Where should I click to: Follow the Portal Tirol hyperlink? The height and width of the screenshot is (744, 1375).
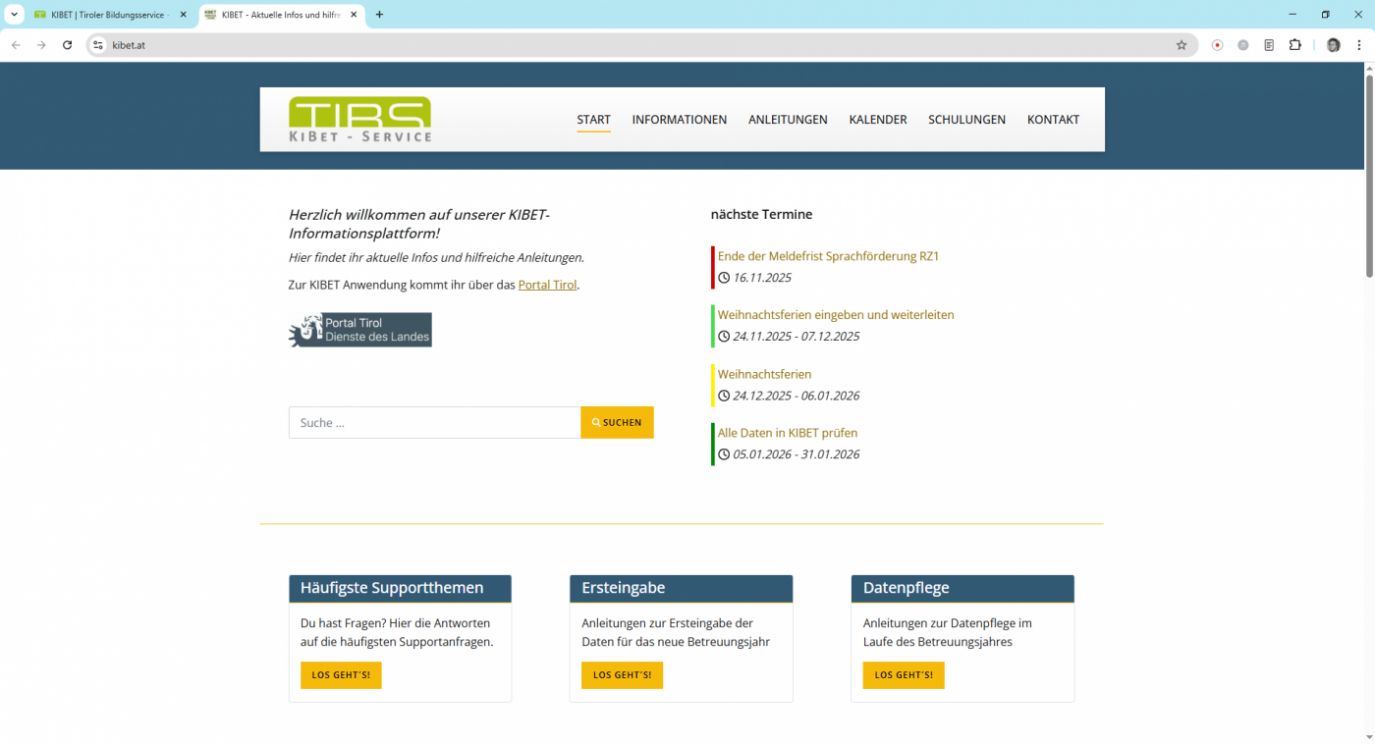click(x=547, y=284)
